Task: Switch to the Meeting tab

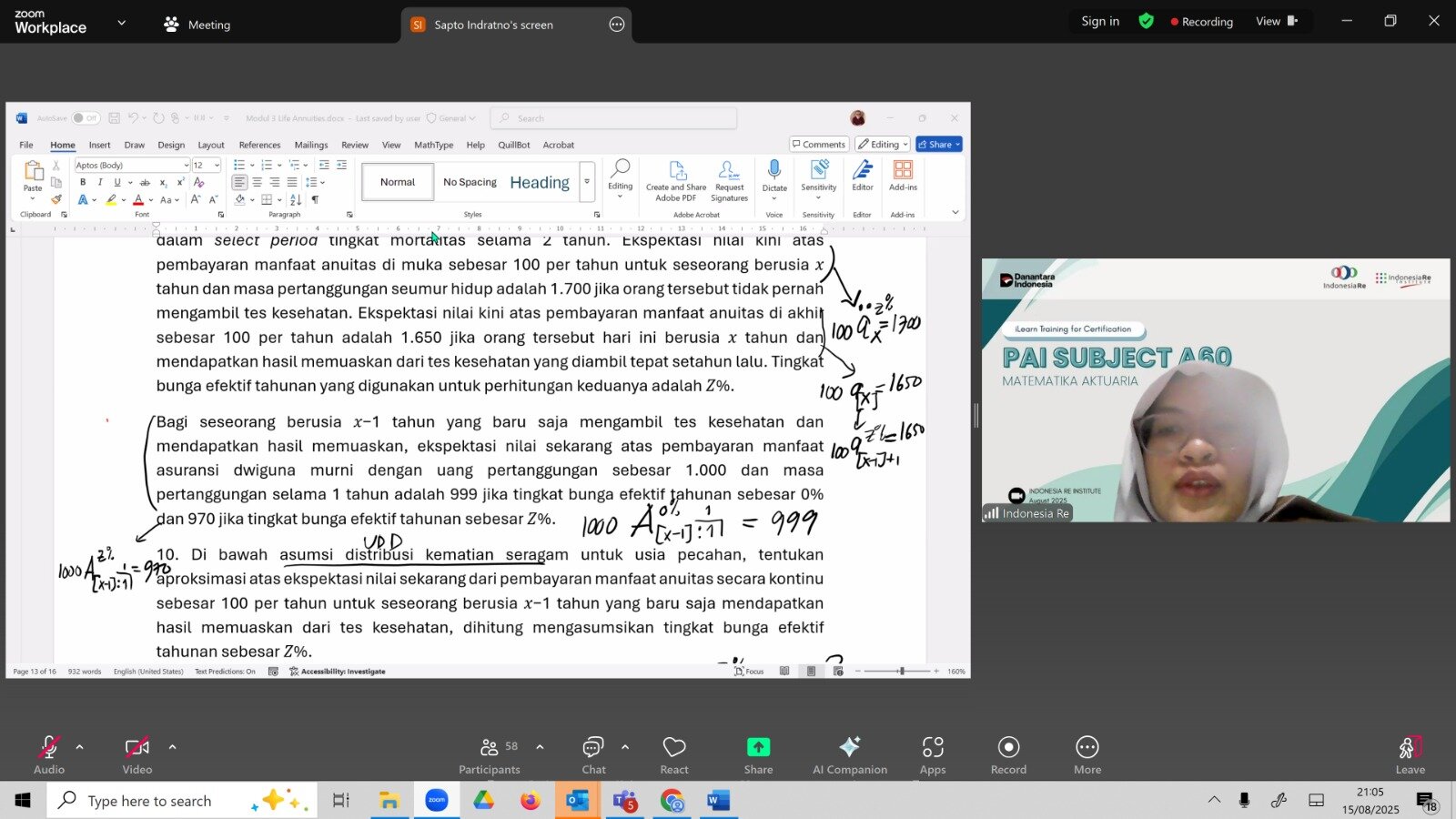Action: click(x=197, y=25)
